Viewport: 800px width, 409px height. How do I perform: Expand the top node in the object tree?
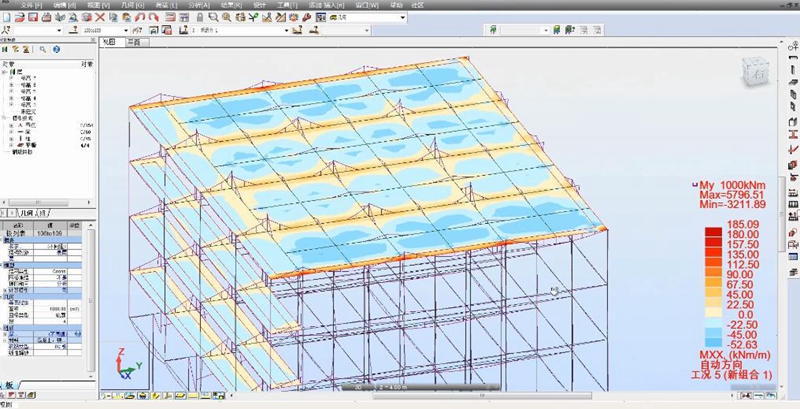tap(6, 71)
